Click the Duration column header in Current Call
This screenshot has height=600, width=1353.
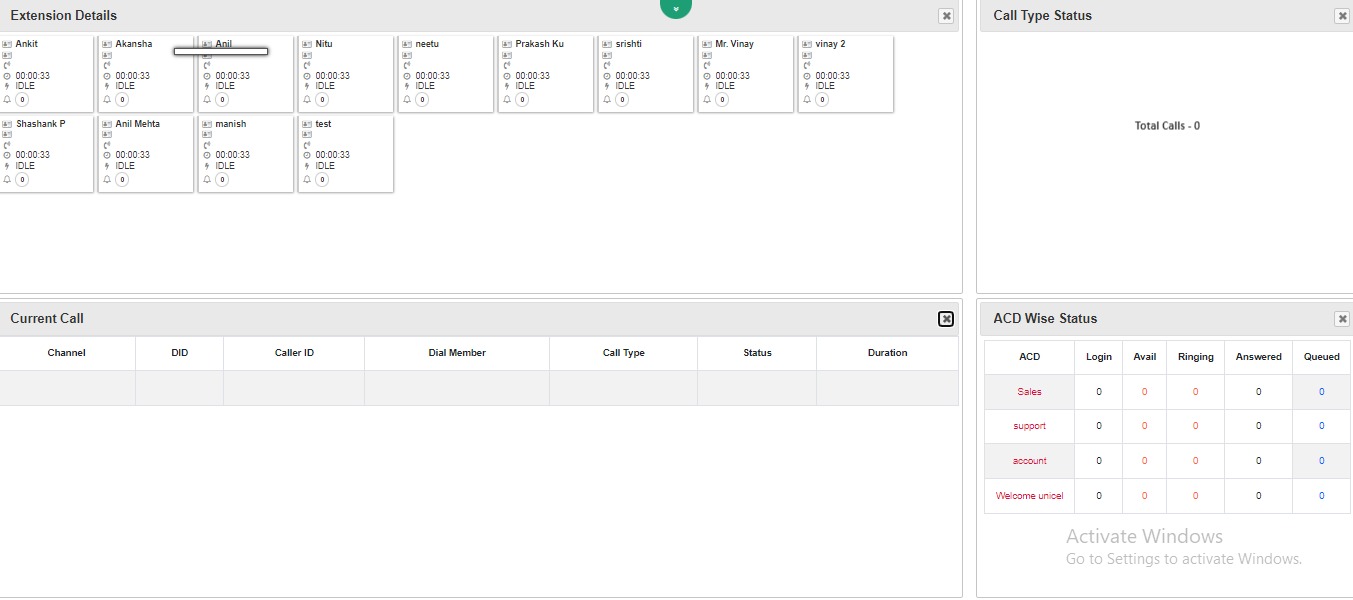[x=886, y=352]
